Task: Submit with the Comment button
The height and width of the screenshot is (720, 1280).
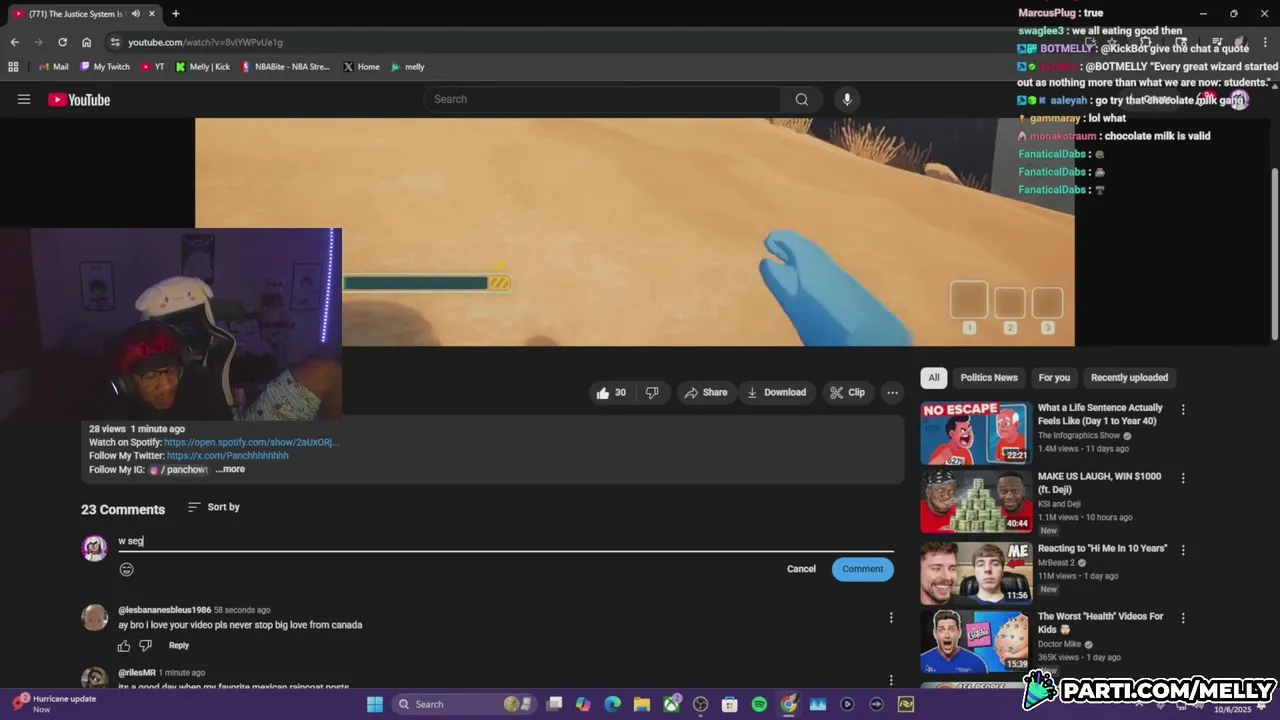Action: coord(862,569)
